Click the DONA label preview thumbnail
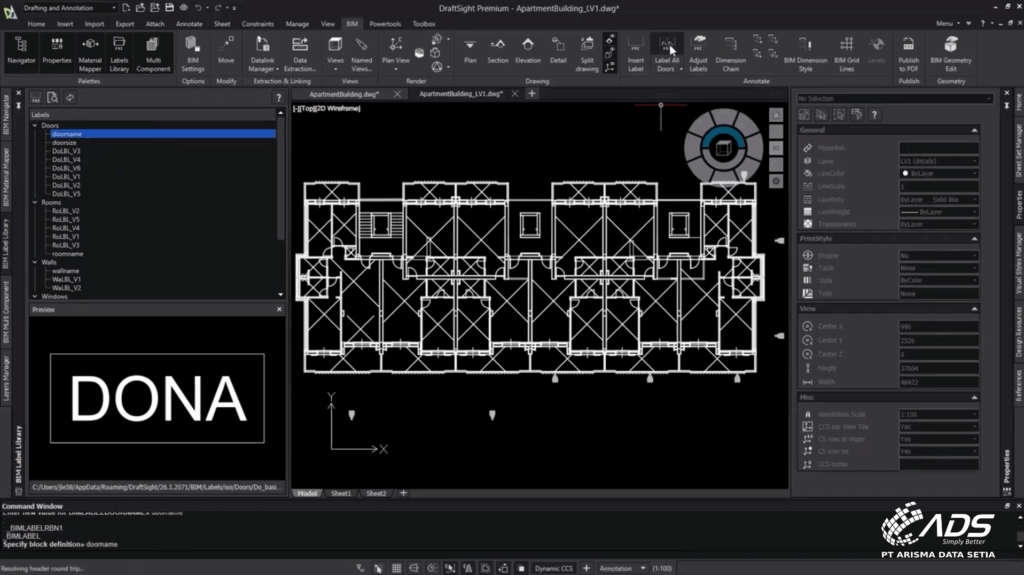1024x575 pixels. 157,399
